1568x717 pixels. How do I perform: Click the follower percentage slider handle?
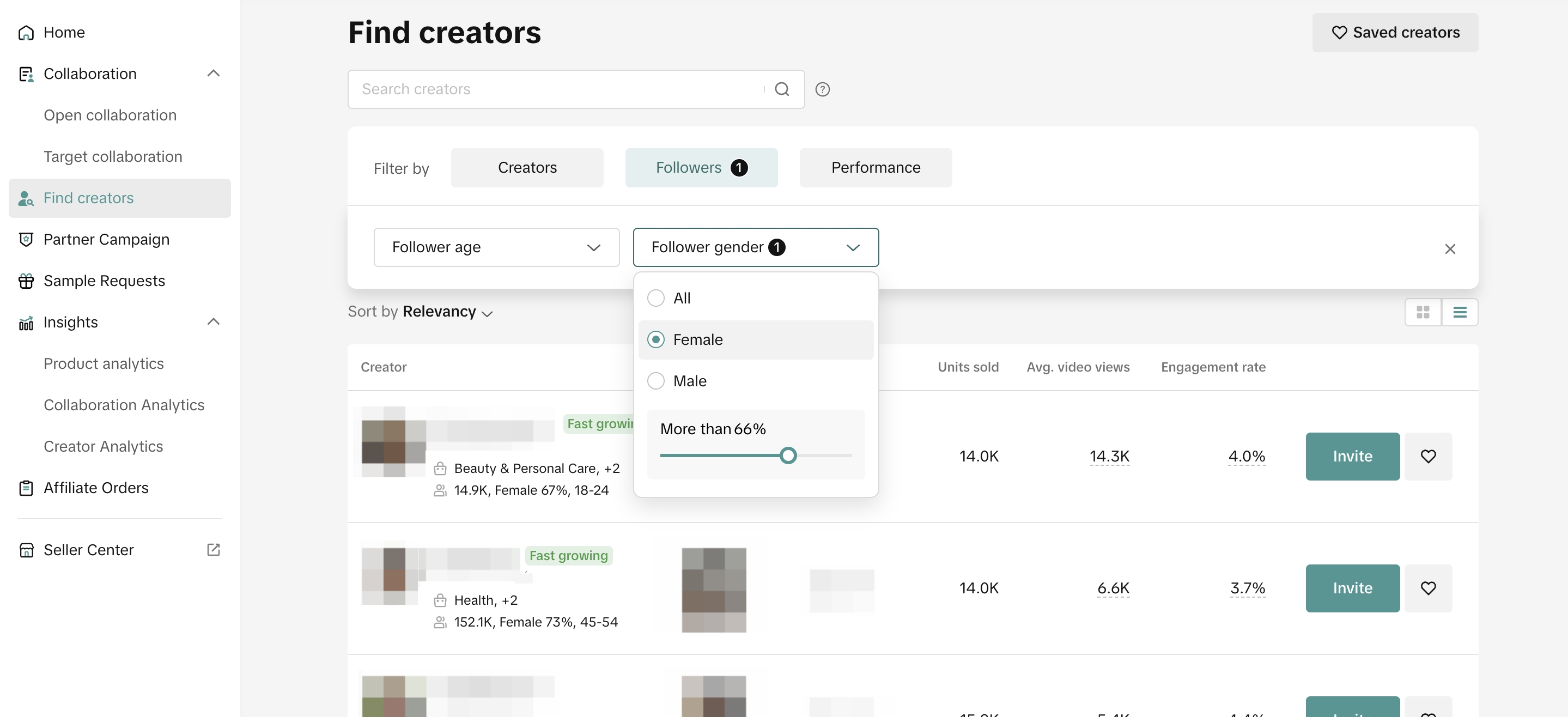click(788, 455)
